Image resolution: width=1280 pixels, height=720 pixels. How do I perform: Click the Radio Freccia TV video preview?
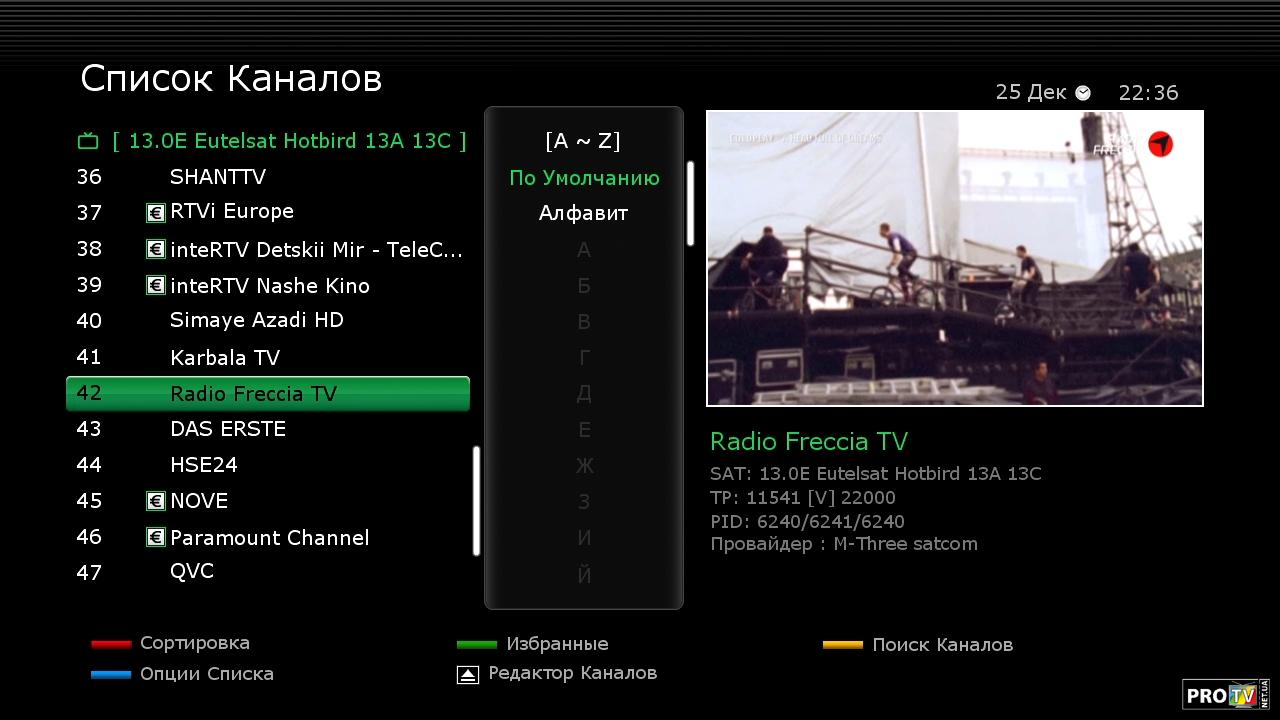click(955, 258)
